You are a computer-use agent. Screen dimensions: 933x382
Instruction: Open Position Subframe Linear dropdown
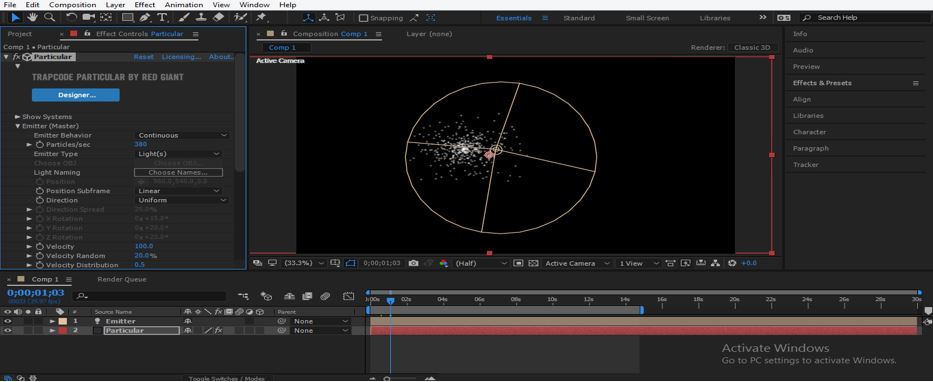click(179, 191)
